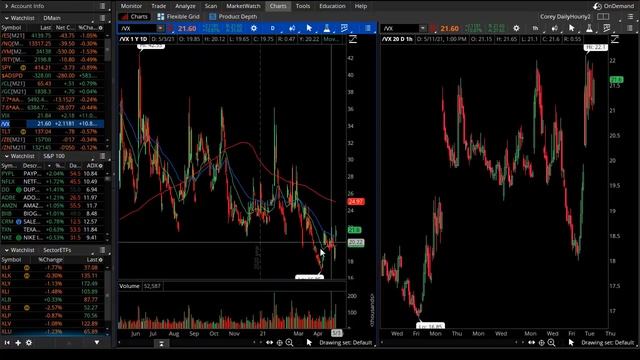Open the chart settings gear in right chart
Viewport: 640px width, 360px height.
click(x=516, y=28)
